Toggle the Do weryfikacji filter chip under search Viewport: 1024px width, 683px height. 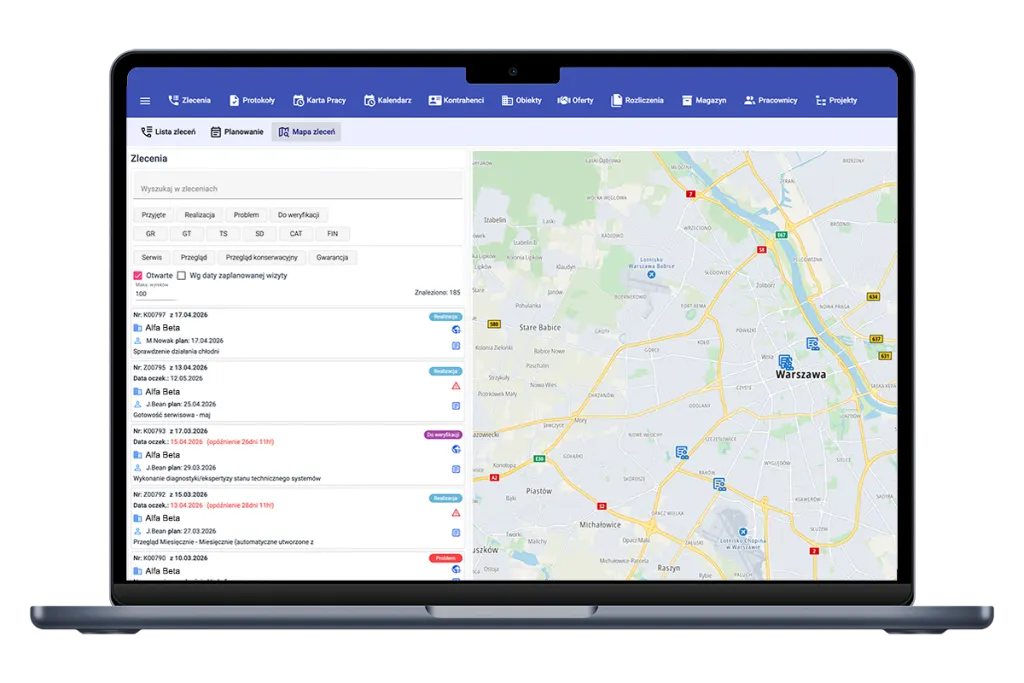(298, 215)
